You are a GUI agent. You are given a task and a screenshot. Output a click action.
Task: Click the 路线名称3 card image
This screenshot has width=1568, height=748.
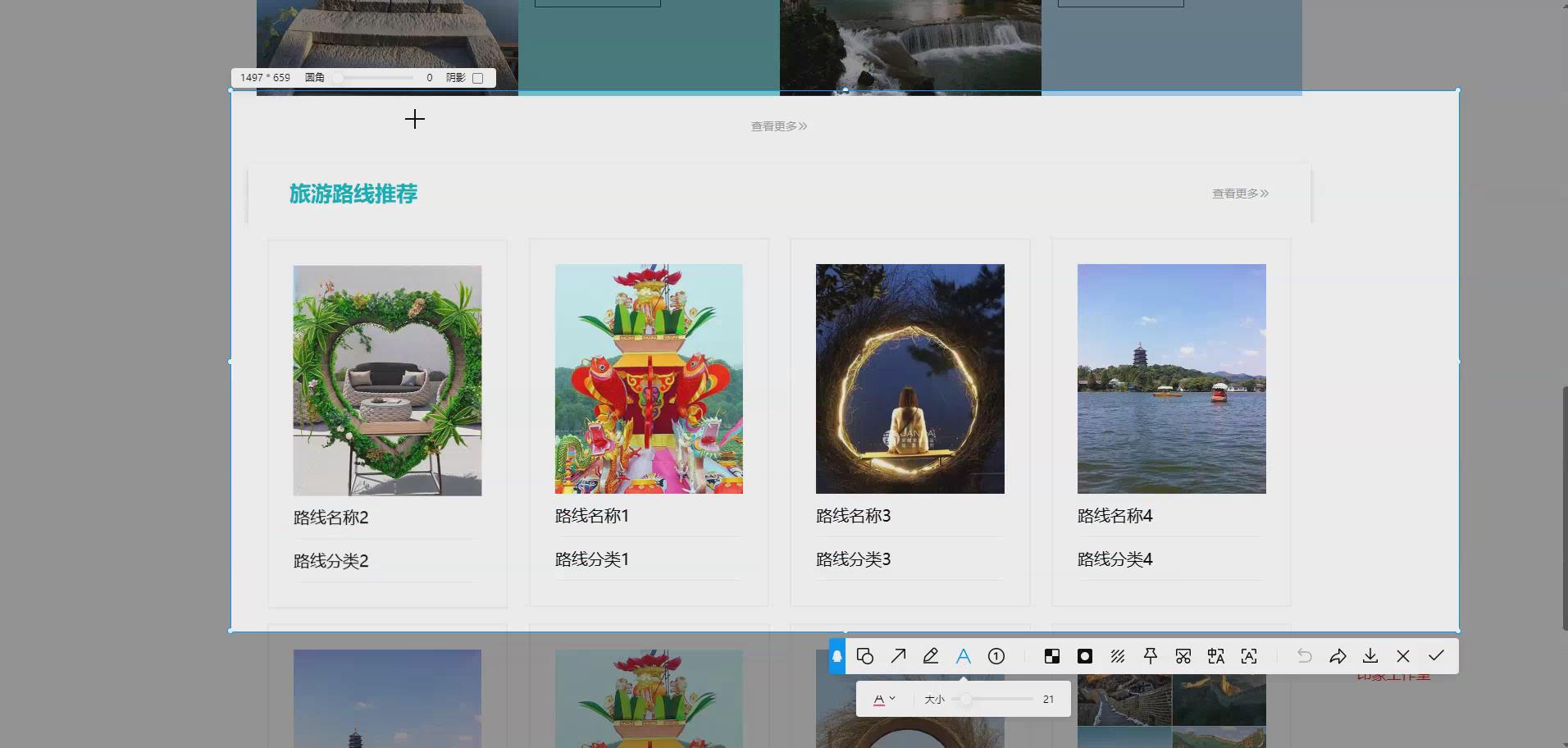click(x=909, y=378)
